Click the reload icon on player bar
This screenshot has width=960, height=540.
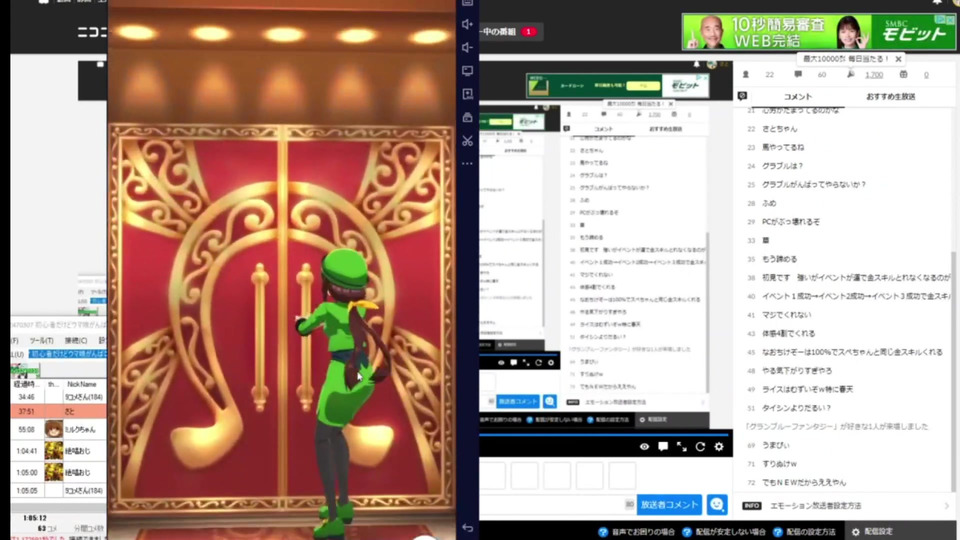pos(700,446)
